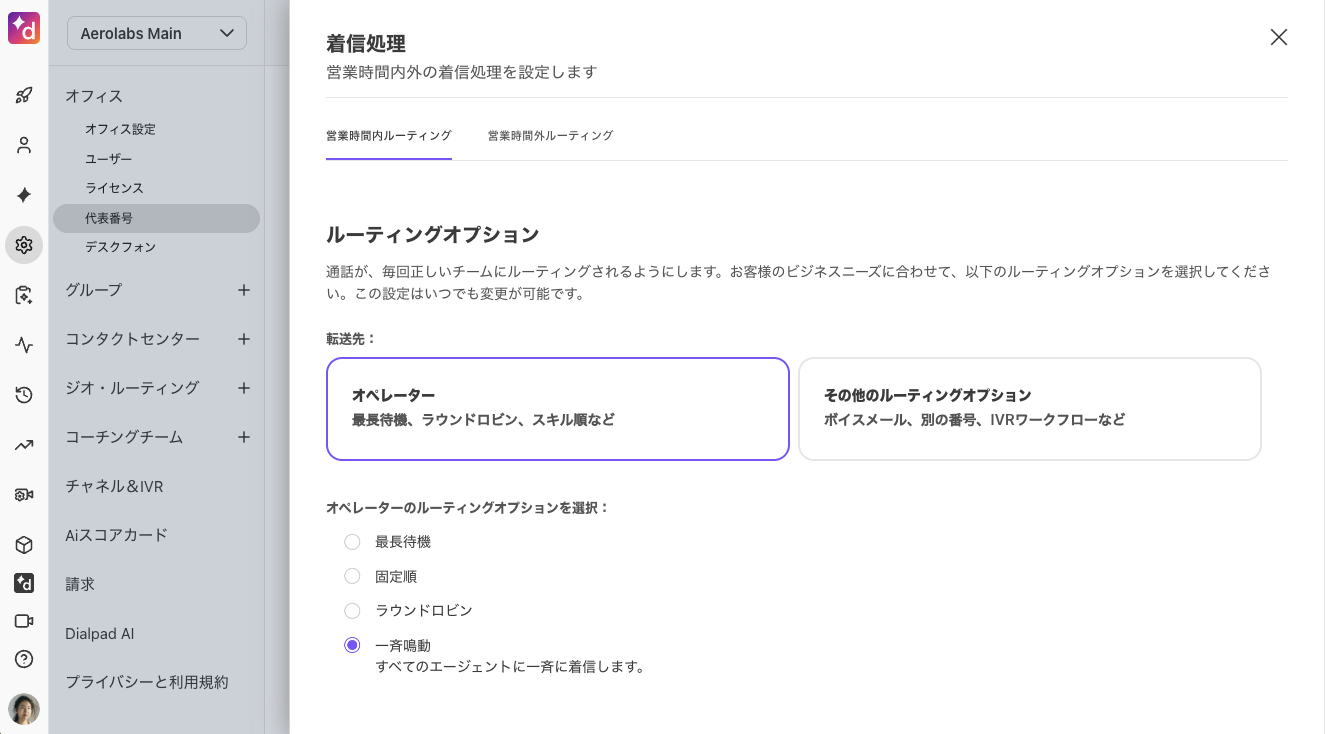Choose the その他のルーティングオプション card
The image size is (1325, 734).
1029,408
